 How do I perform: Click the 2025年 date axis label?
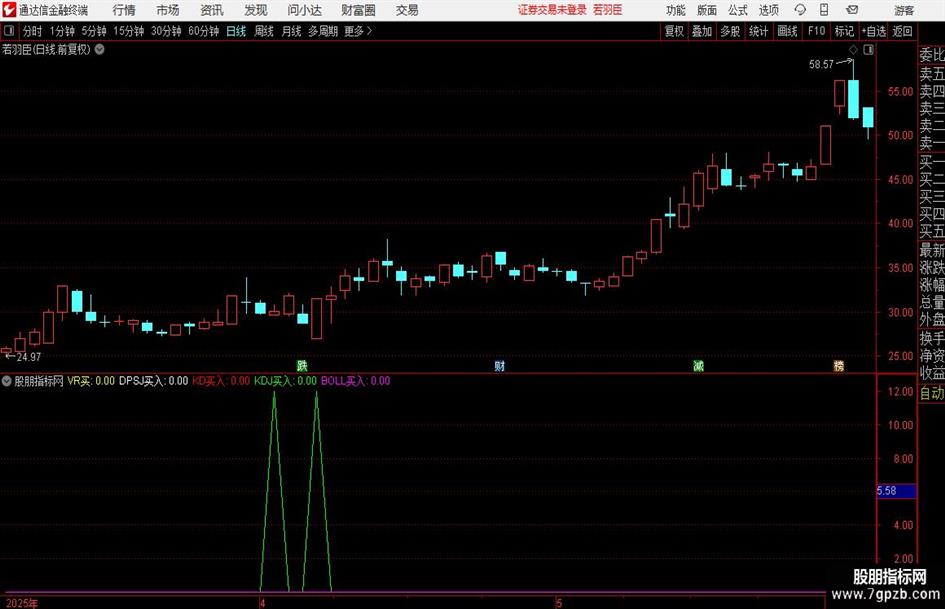22,603
